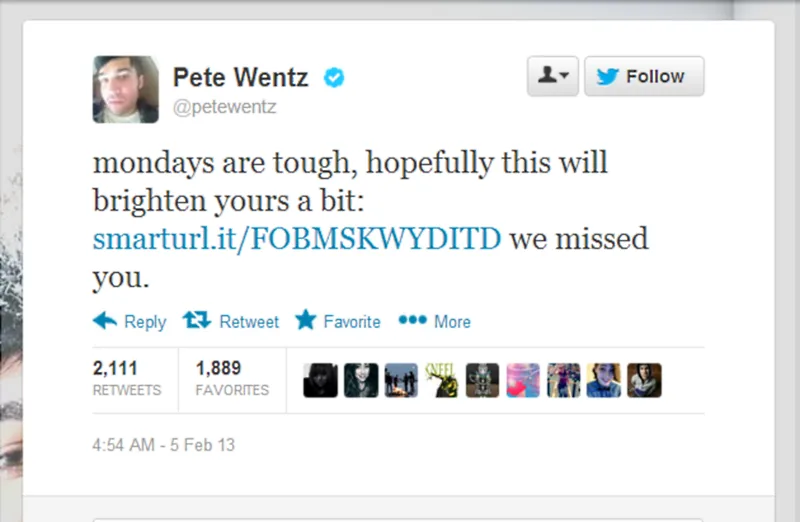This screenshot has height=522, width=800.
Task: Follow Pete Wentz
Action: pos(644,77)
